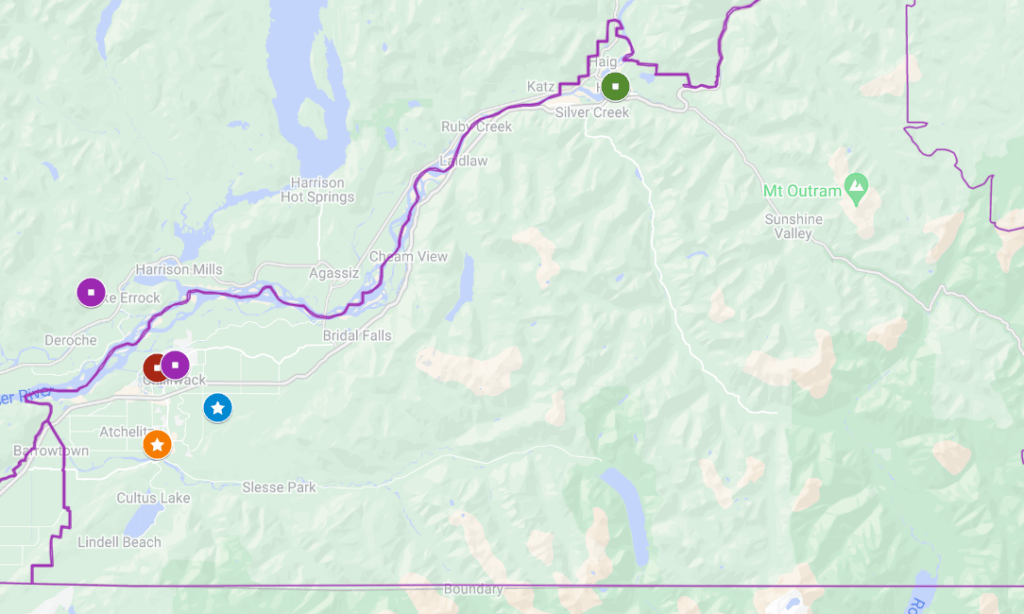Click the Lindell Beach label
Screen dimensions: 1024x614
[120, 542]
